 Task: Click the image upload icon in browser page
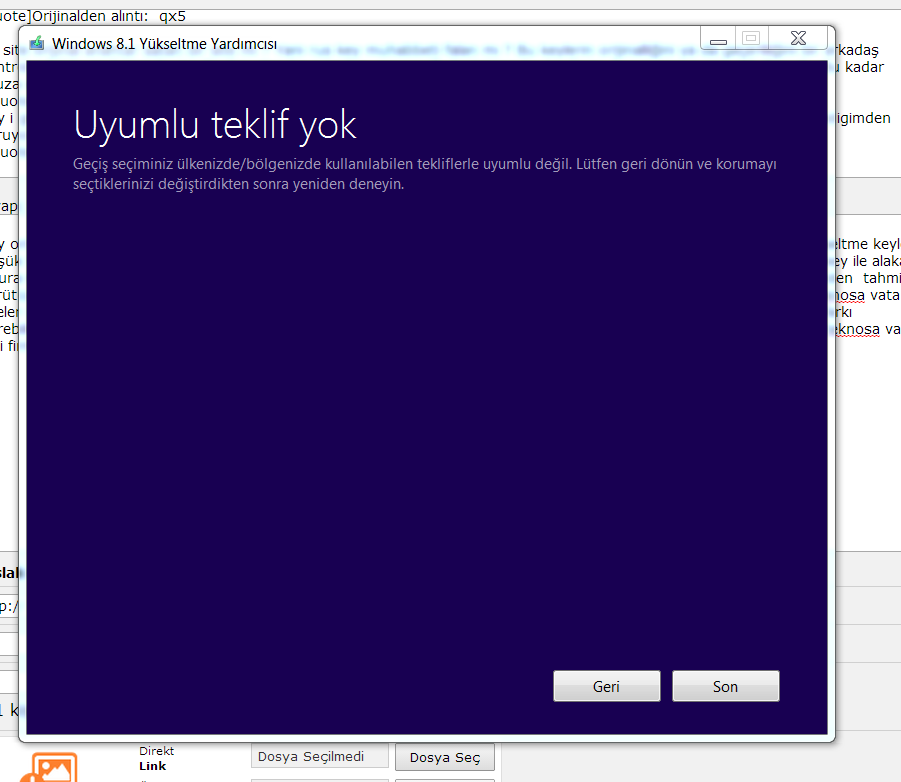(50, 768)
